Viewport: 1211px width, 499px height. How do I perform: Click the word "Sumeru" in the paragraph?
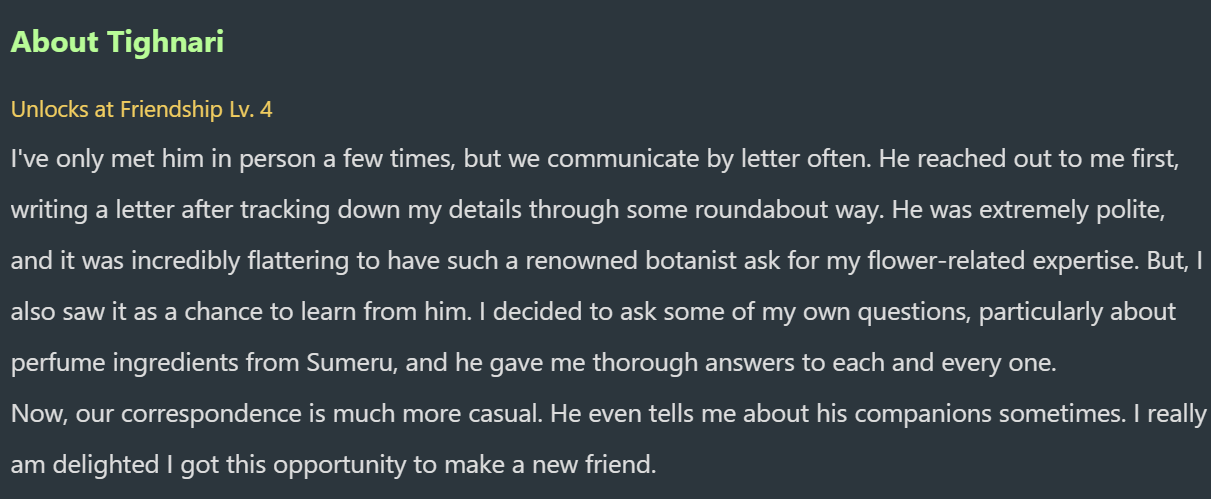[x=357, y=363]
